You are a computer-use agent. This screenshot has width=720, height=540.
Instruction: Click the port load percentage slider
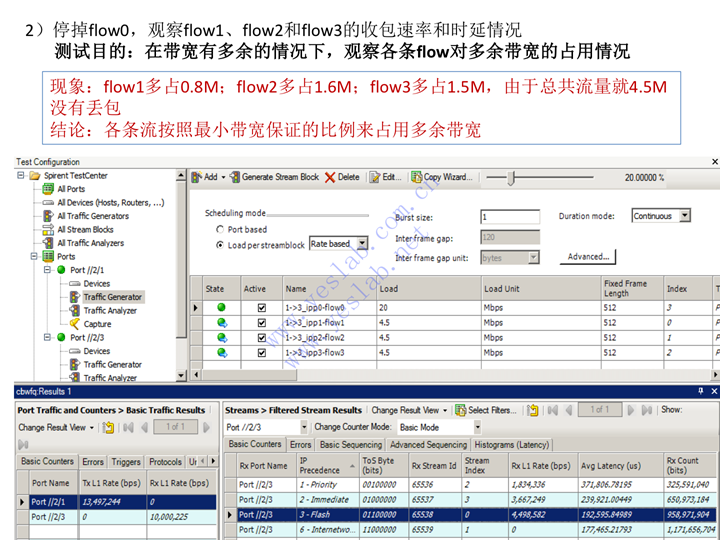[513, 177]
